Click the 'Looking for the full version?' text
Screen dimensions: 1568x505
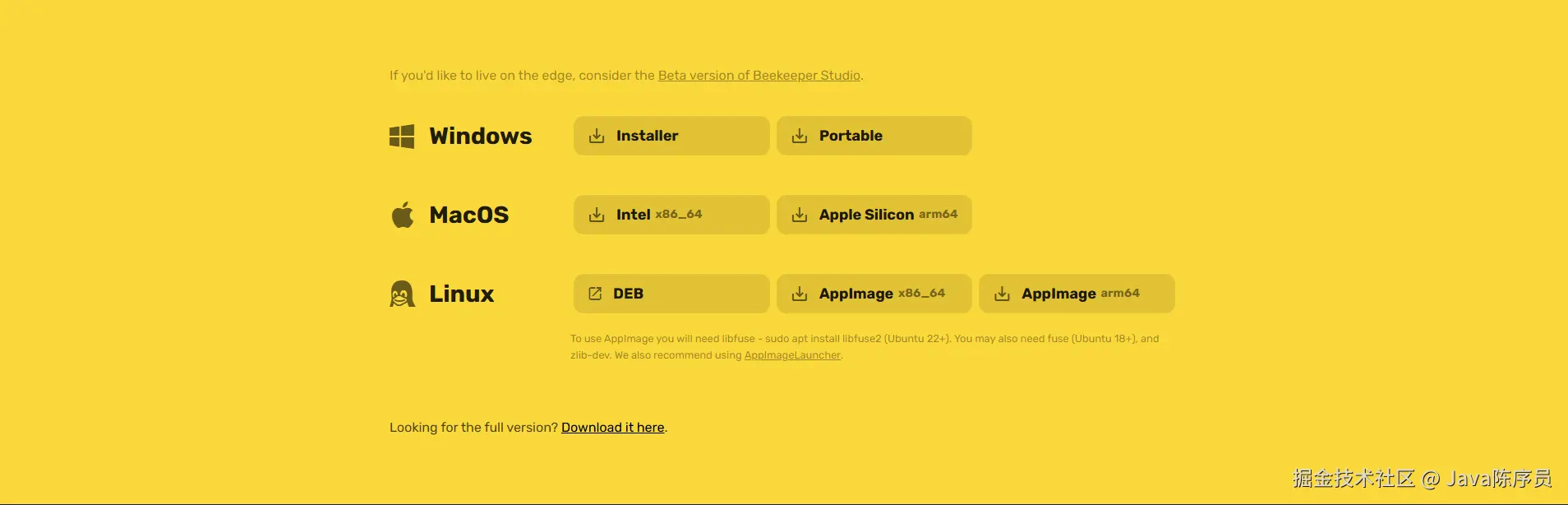(x=473, y=428)
